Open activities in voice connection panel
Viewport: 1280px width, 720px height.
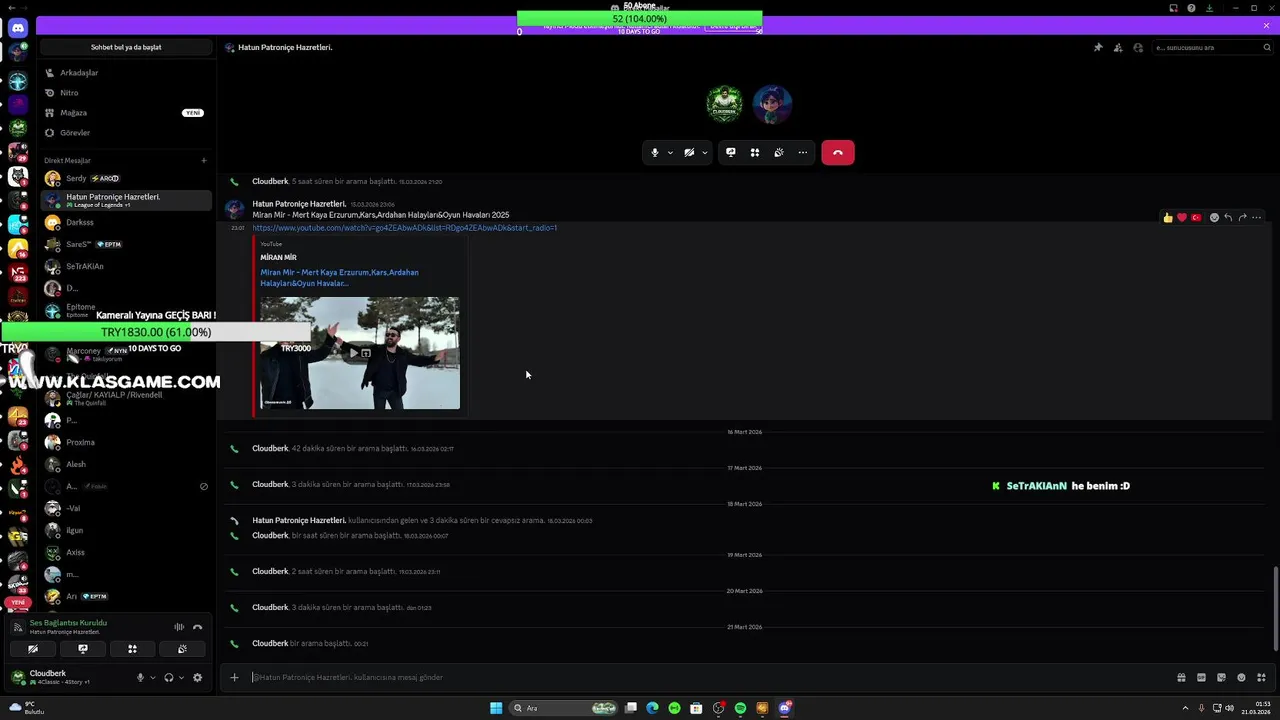132,649
